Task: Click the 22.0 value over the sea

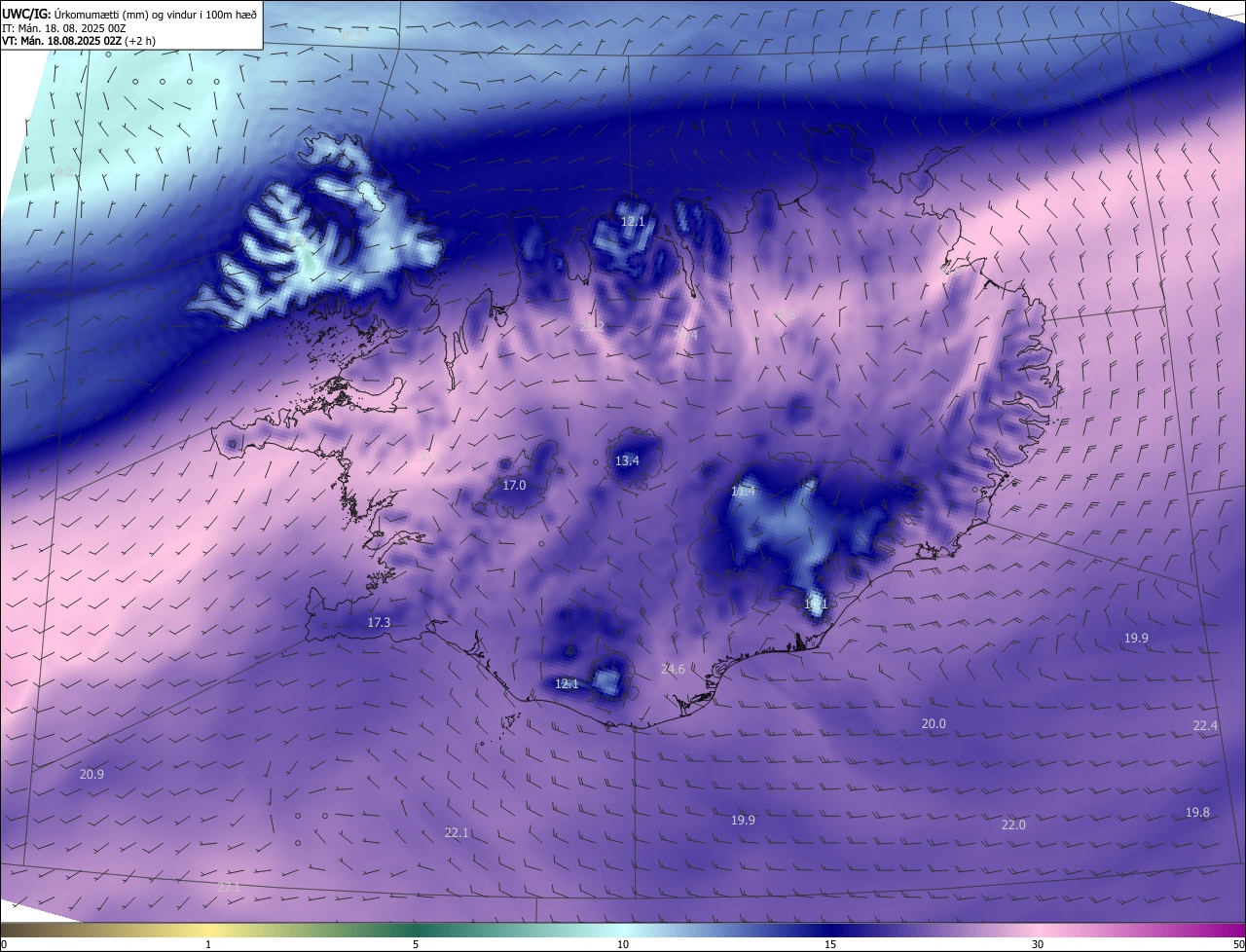Action: pyautogui.click(x=1013, y=824)
